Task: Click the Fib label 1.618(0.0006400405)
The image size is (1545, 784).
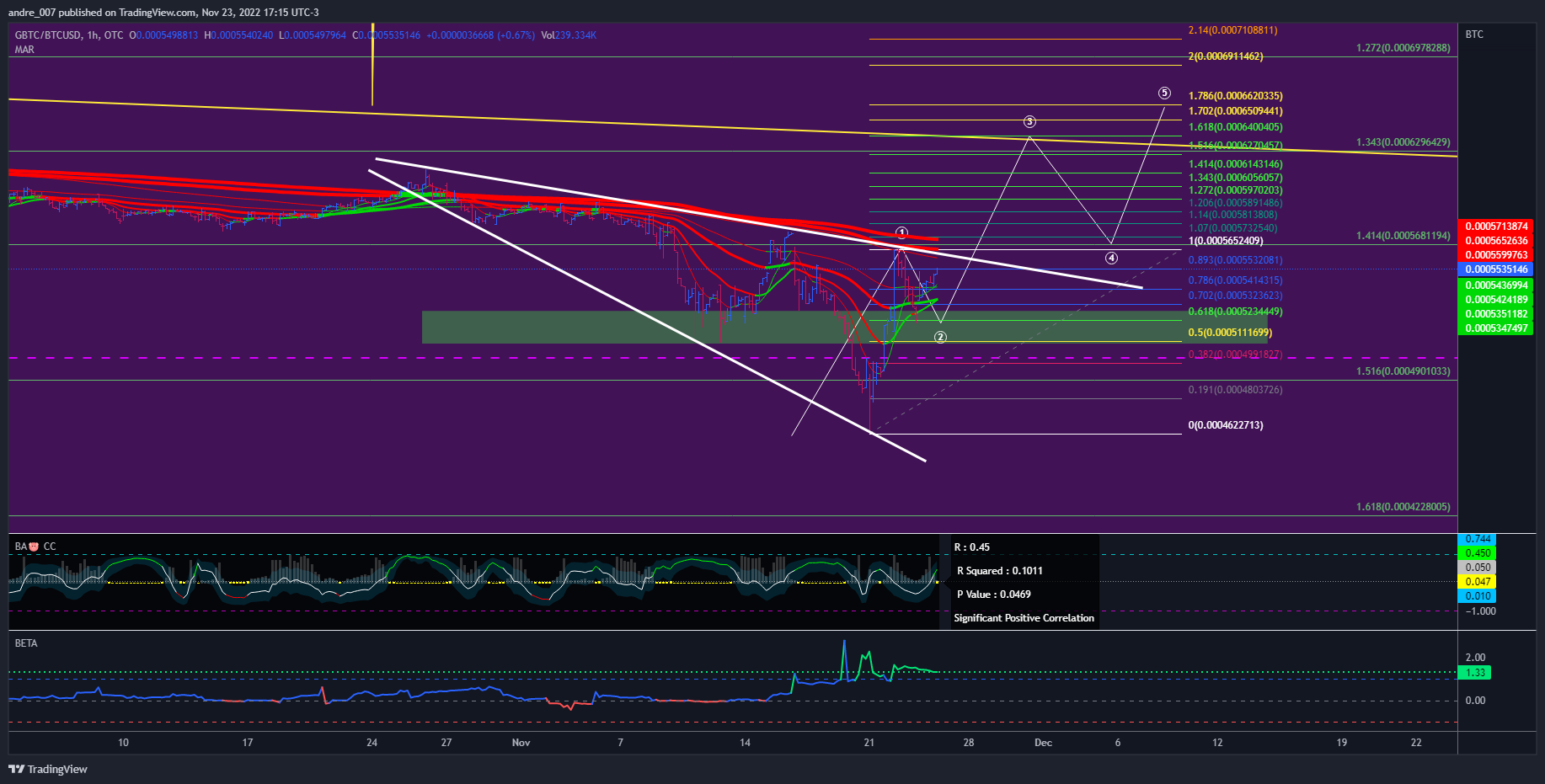Action: (x=1235, y=127)
